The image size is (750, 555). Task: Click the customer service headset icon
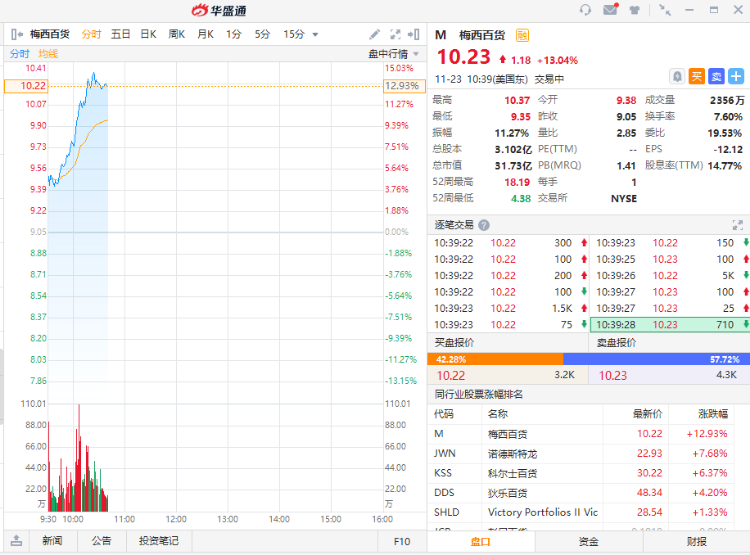pos(585,10)
